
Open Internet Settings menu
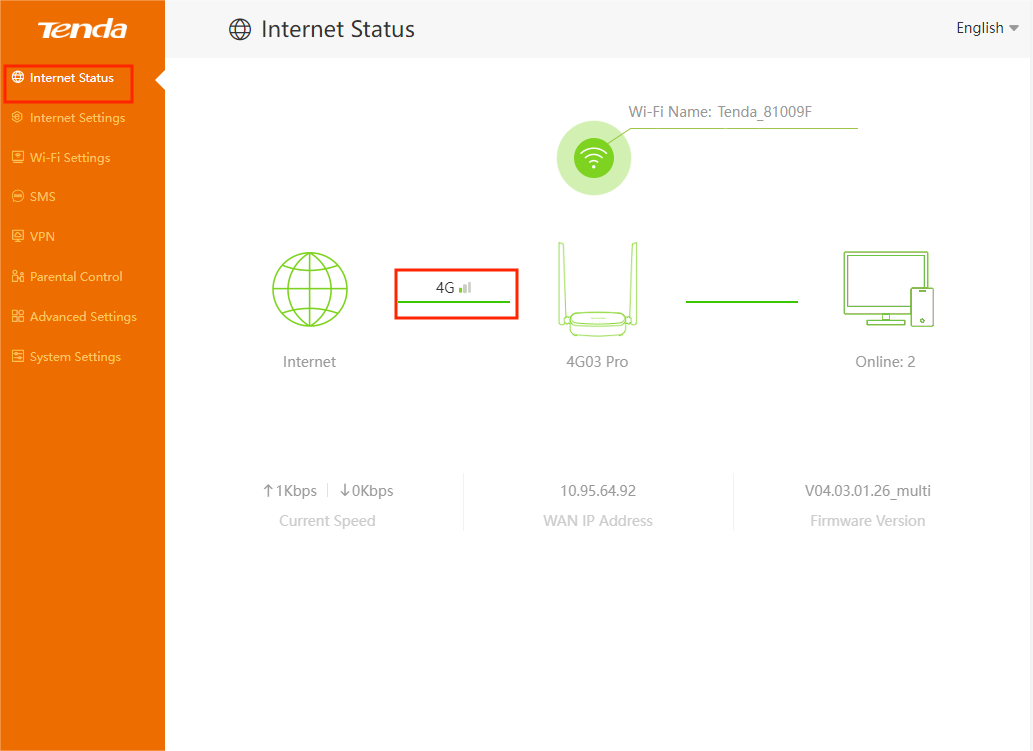click(77, 118)
